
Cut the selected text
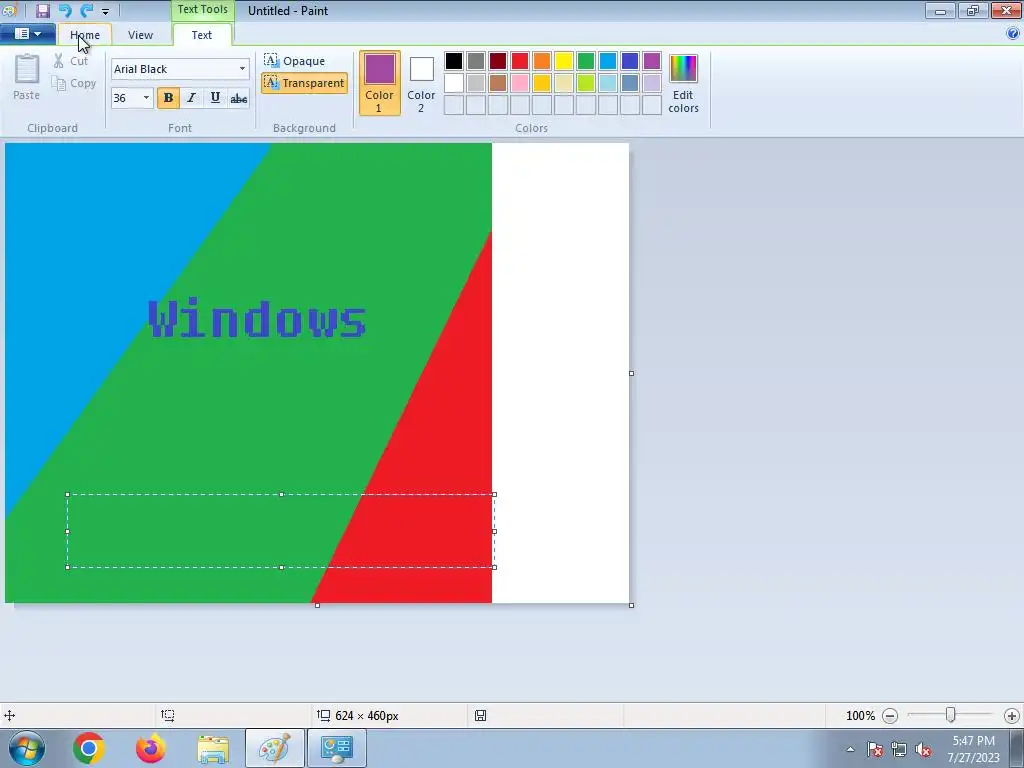(x=71, y=61)
